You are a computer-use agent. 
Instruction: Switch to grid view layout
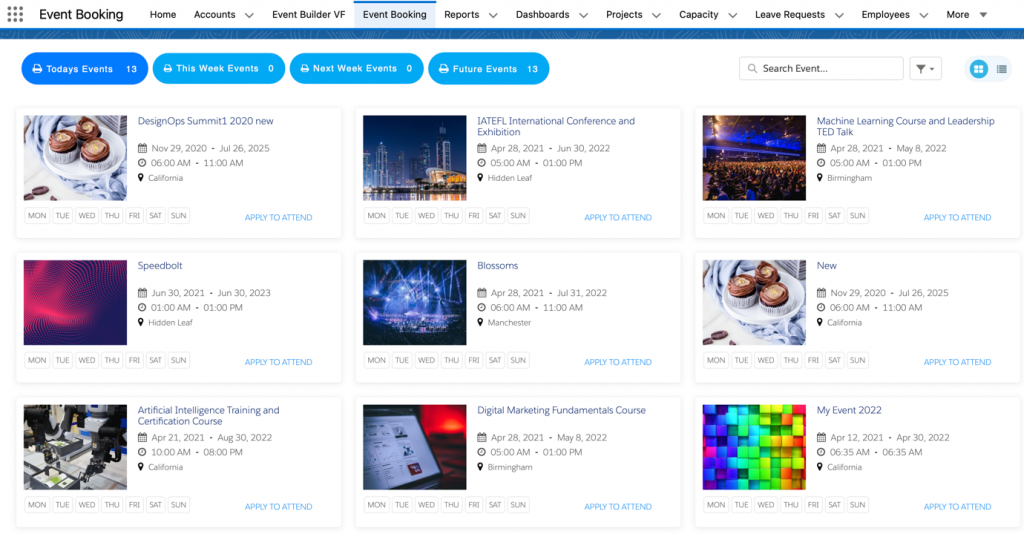click(x=978, y=69)
